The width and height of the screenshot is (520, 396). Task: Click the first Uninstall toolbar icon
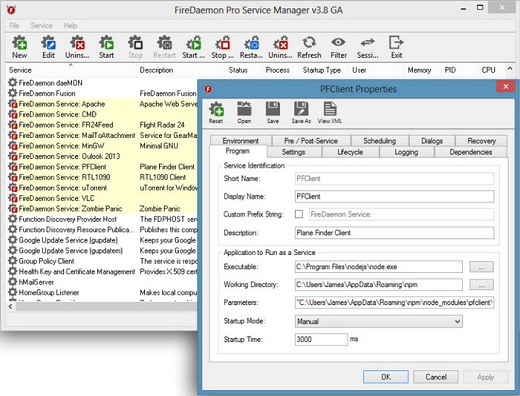(x=77, y=47)
